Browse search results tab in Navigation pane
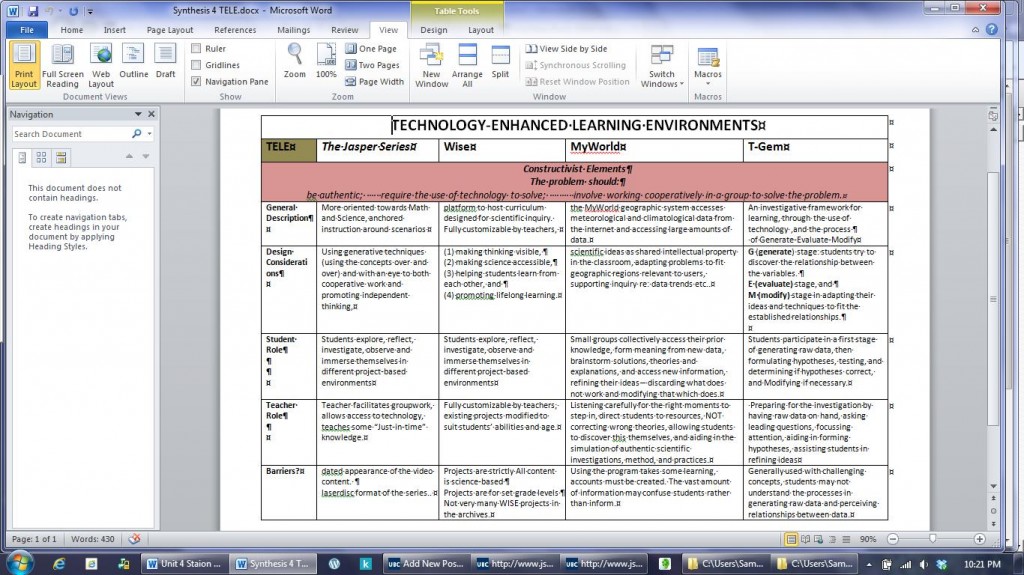Screen dimensions: 1024x575 click(x=61, y=157)
